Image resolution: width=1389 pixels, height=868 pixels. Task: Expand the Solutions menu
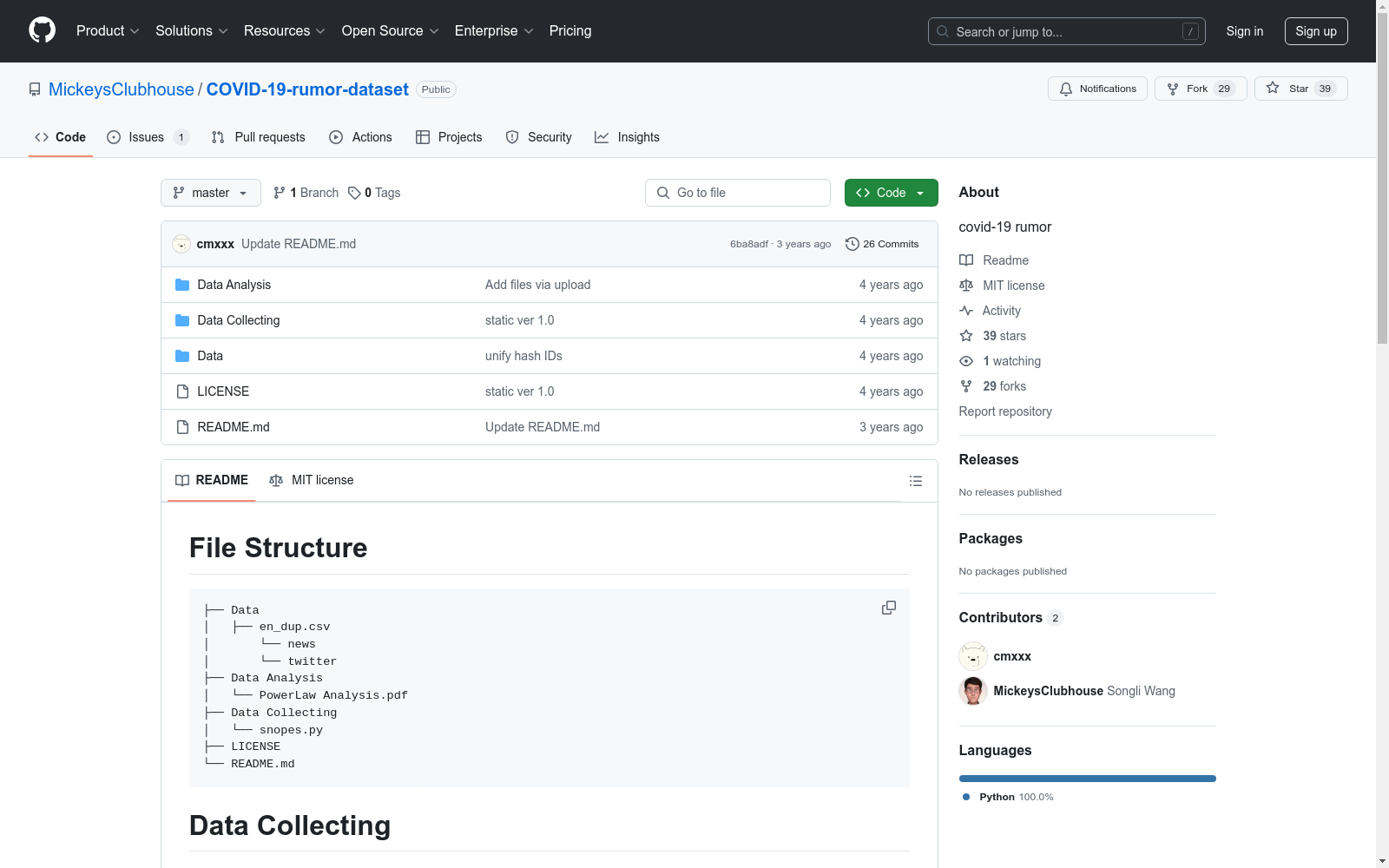[192, 31]
